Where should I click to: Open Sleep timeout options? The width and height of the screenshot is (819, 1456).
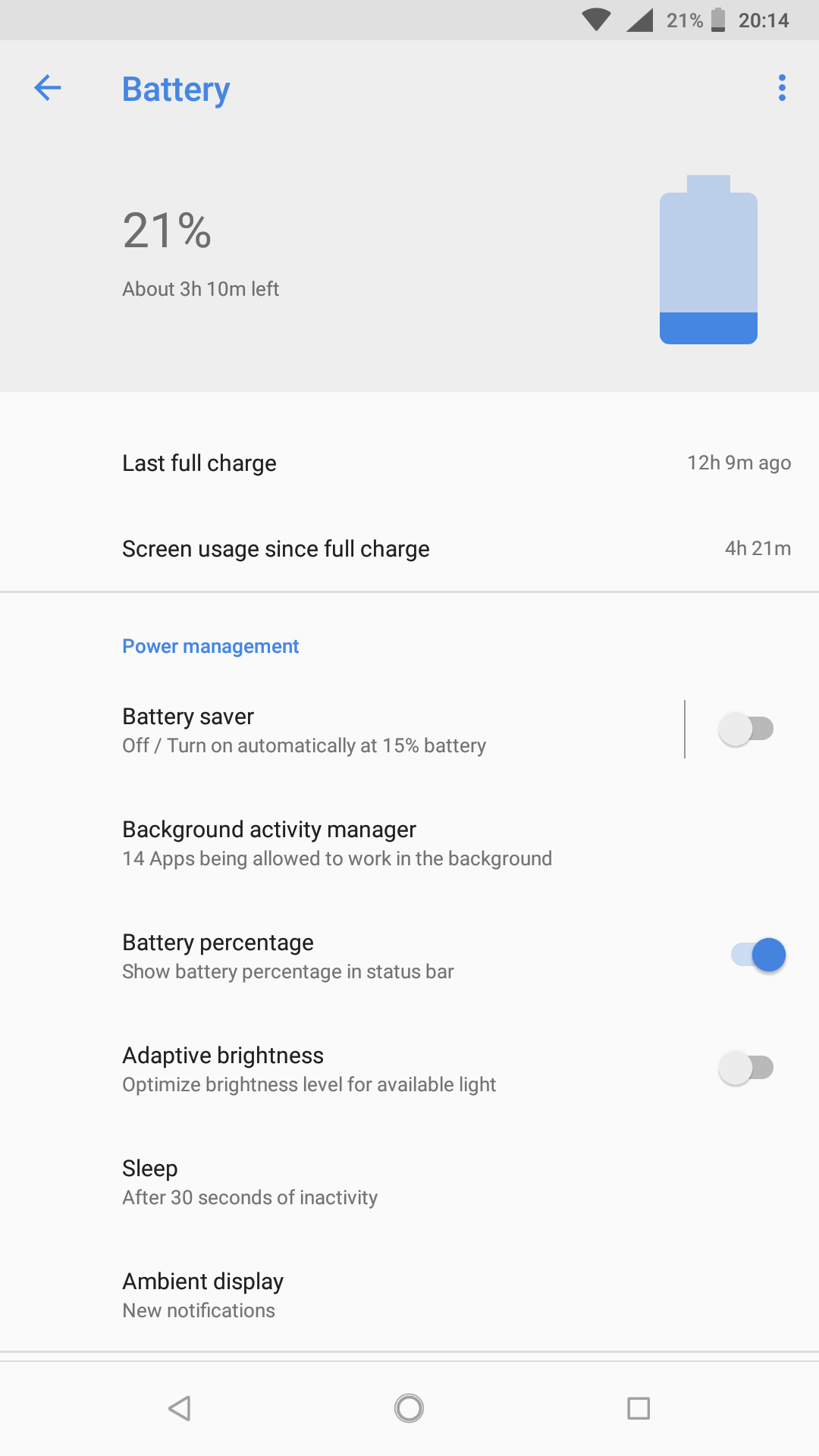tap(250, 1181)
